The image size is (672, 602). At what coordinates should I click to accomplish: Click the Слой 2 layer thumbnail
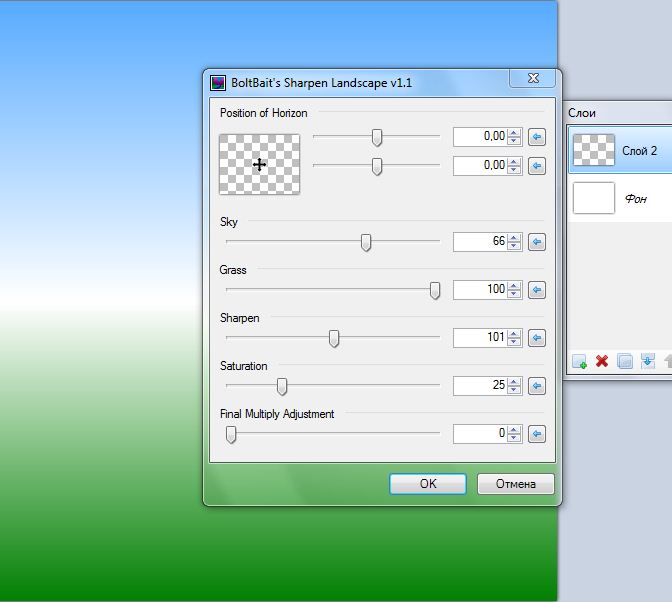click(x=594, y=150)
